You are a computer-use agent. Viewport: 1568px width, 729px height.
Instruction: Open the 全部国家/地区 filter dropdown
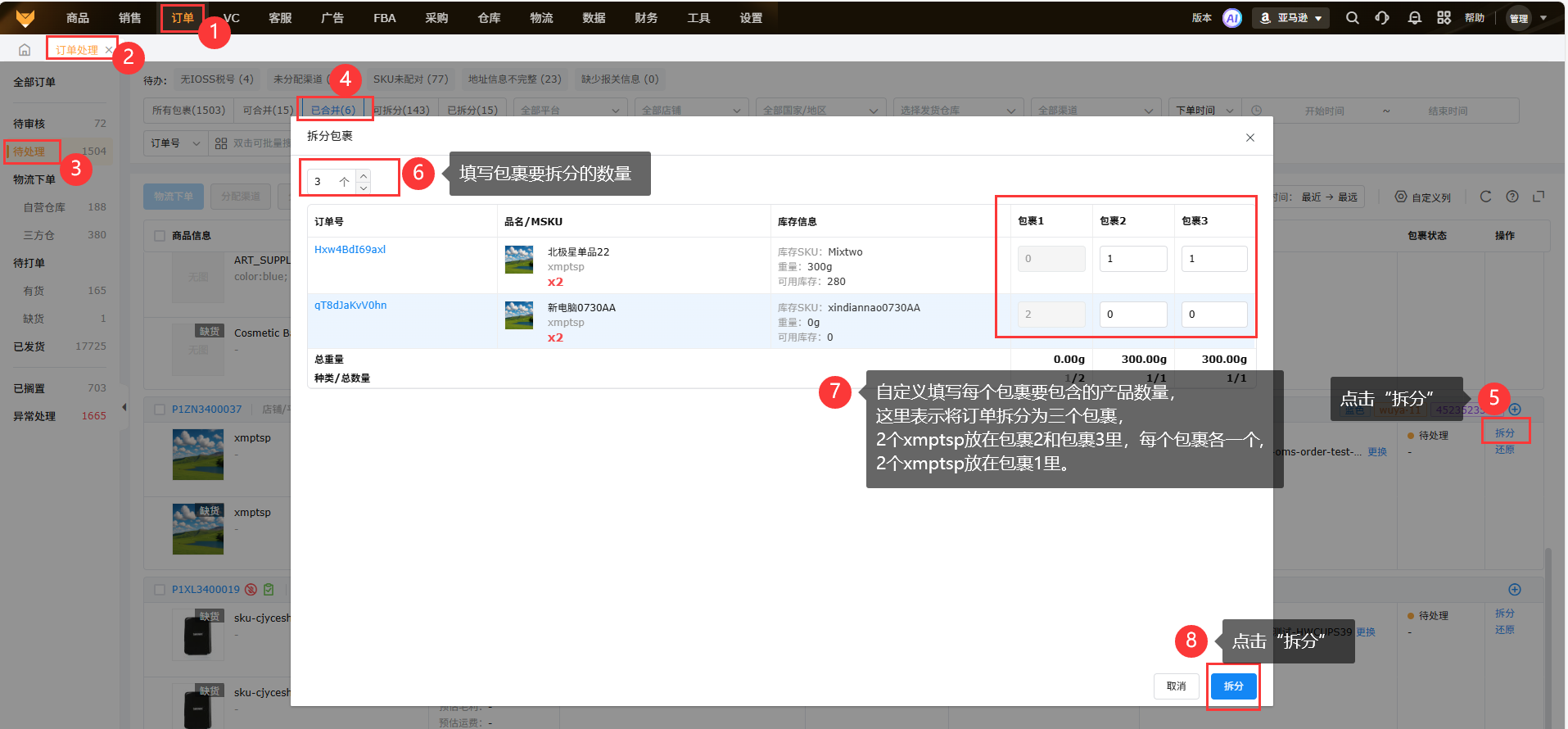coord(821,111)
